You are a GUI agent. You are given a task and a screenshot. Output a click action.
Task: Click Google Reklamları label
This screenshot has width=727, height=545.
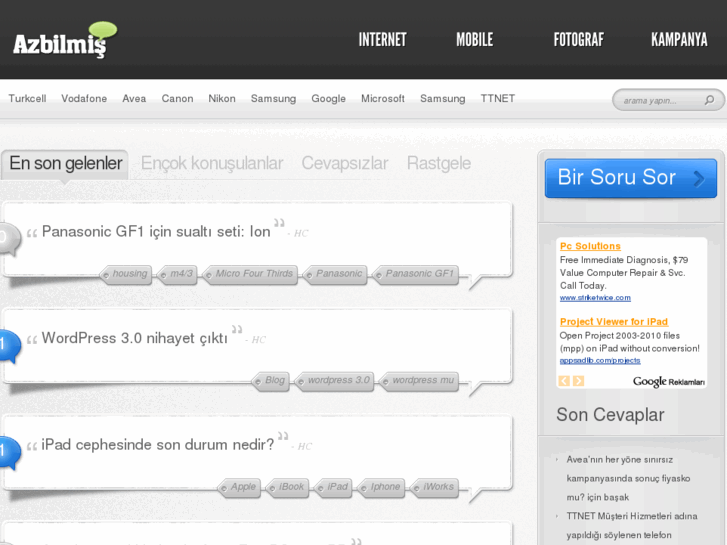pyautogui.click(x=669, y=382)
